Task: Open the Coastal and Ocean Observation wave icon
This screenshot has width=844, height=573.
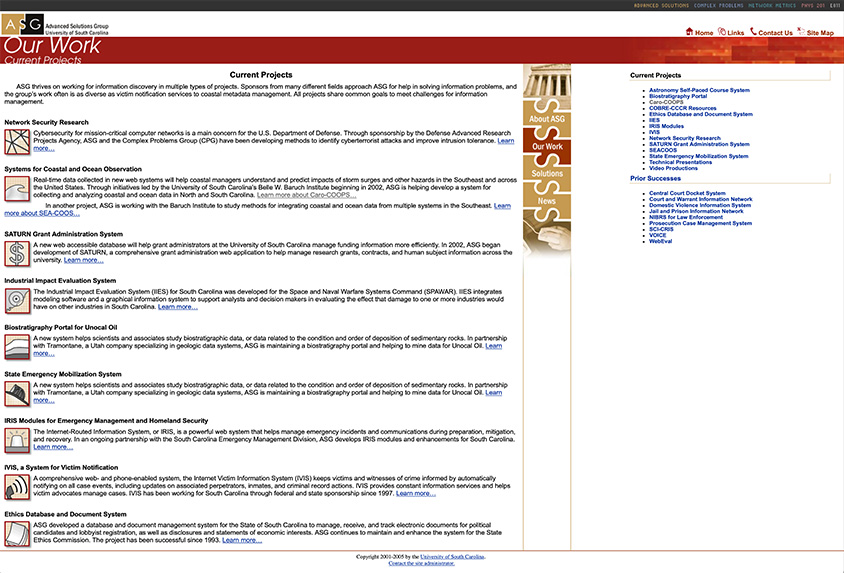Action: (17, 188)
